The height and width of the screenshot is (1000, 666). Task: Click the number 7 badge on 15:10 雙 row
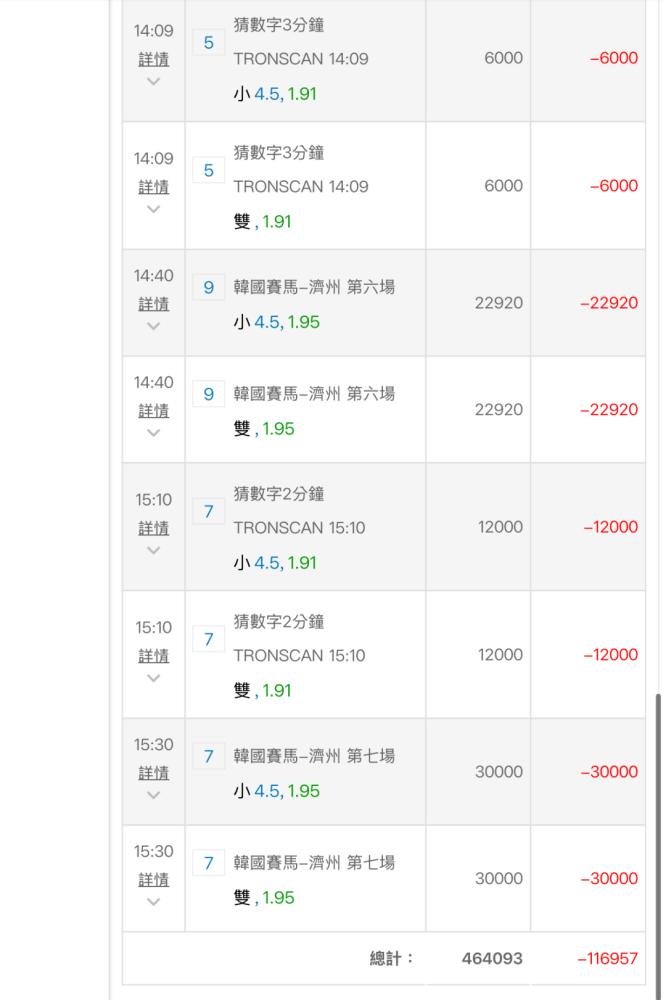[209, 639]
